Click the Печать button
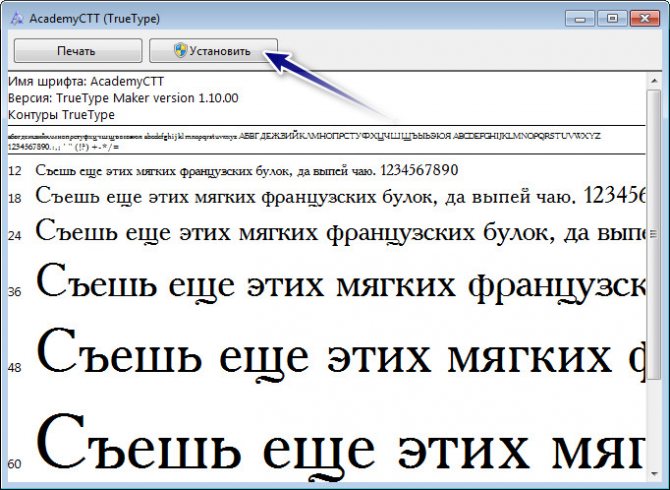Viewport: 670px width, 490px height. [x=78, y=51]
